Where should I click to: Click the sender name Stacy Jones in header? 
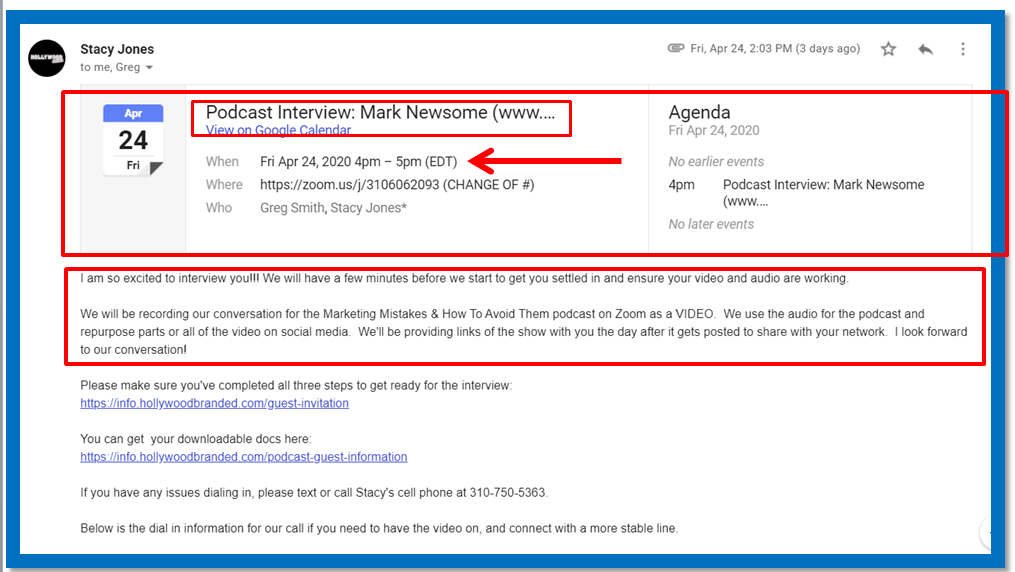pos(117,49)
